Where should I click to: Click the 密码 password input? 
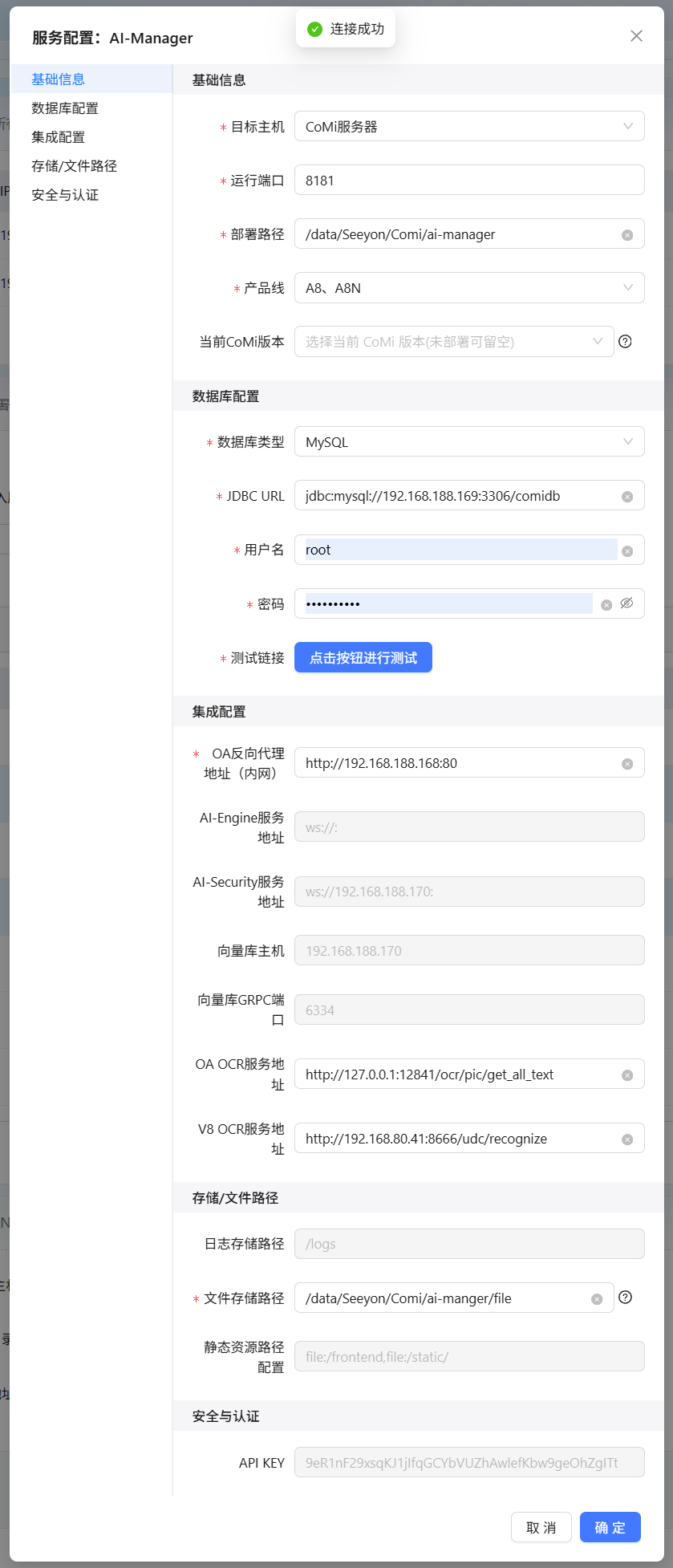pyautogui.click(x=469, y=603)
